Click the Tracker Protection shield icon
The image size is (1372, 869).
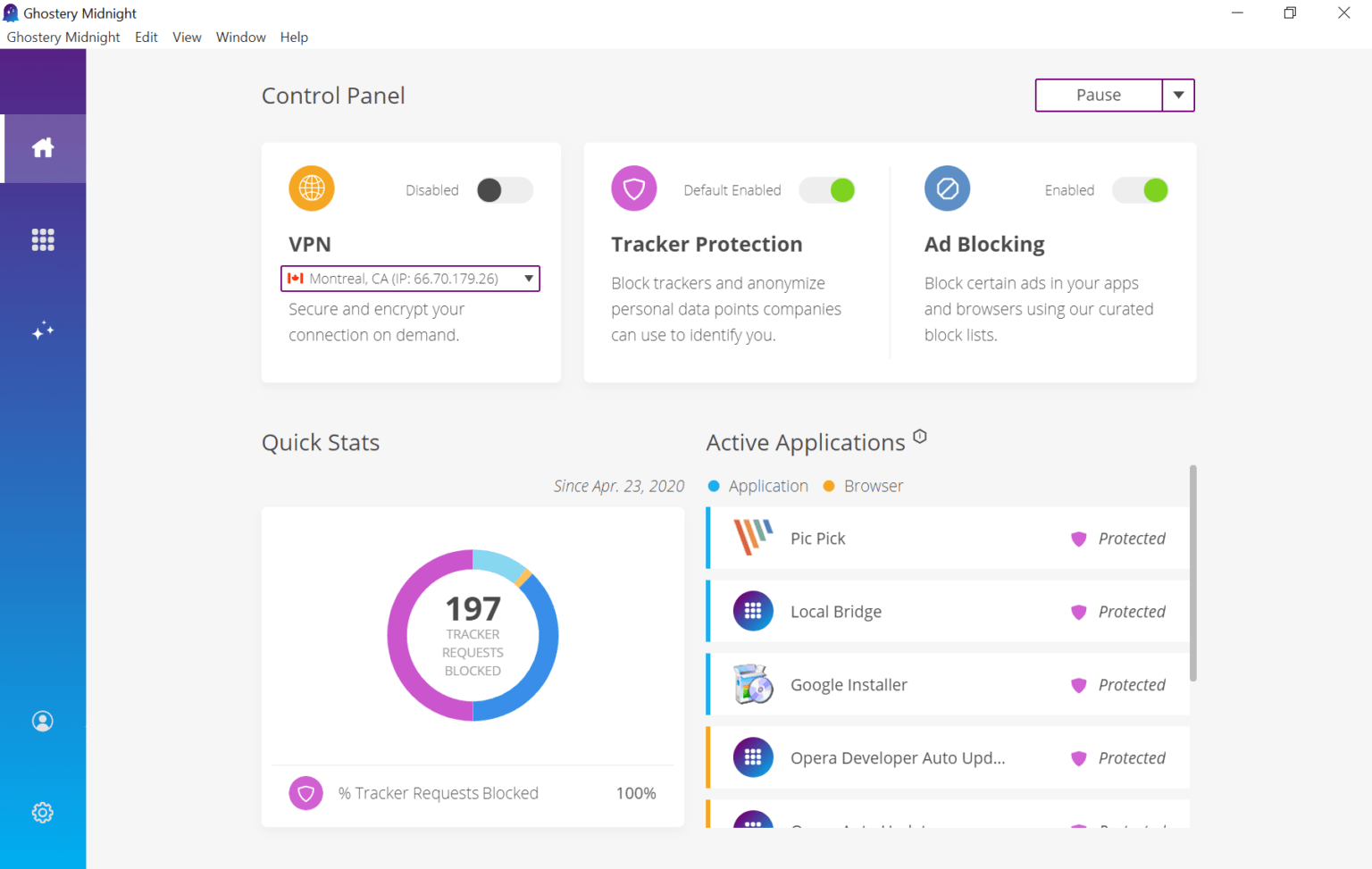pos(634,188)
